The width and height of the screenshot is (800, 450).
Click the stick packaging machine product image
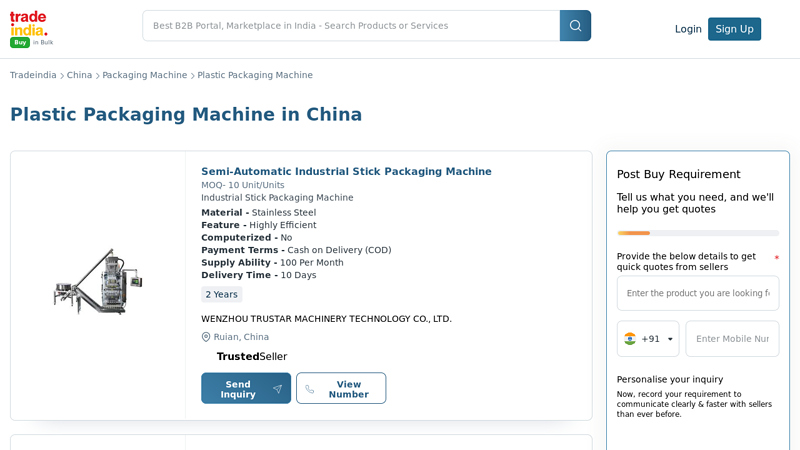98,282
